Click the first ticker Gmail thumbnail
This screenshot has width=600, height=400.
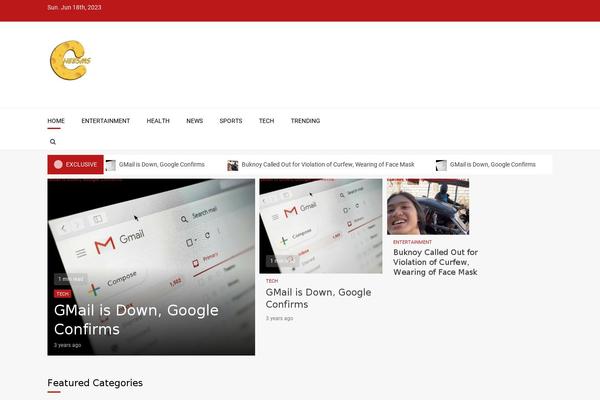coord(111,165)
